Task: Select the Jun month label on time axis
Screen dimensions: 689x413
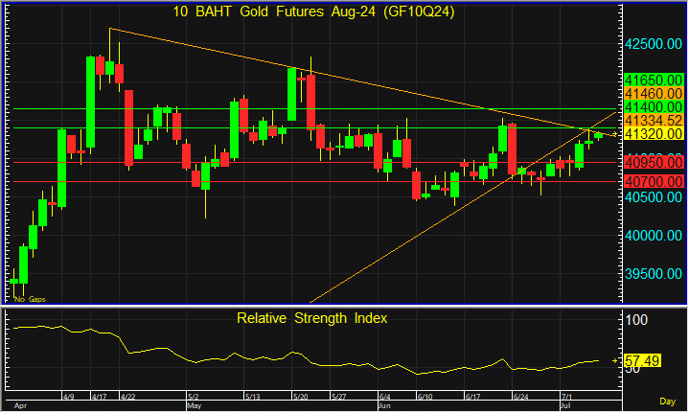Action: coord(385,408)
